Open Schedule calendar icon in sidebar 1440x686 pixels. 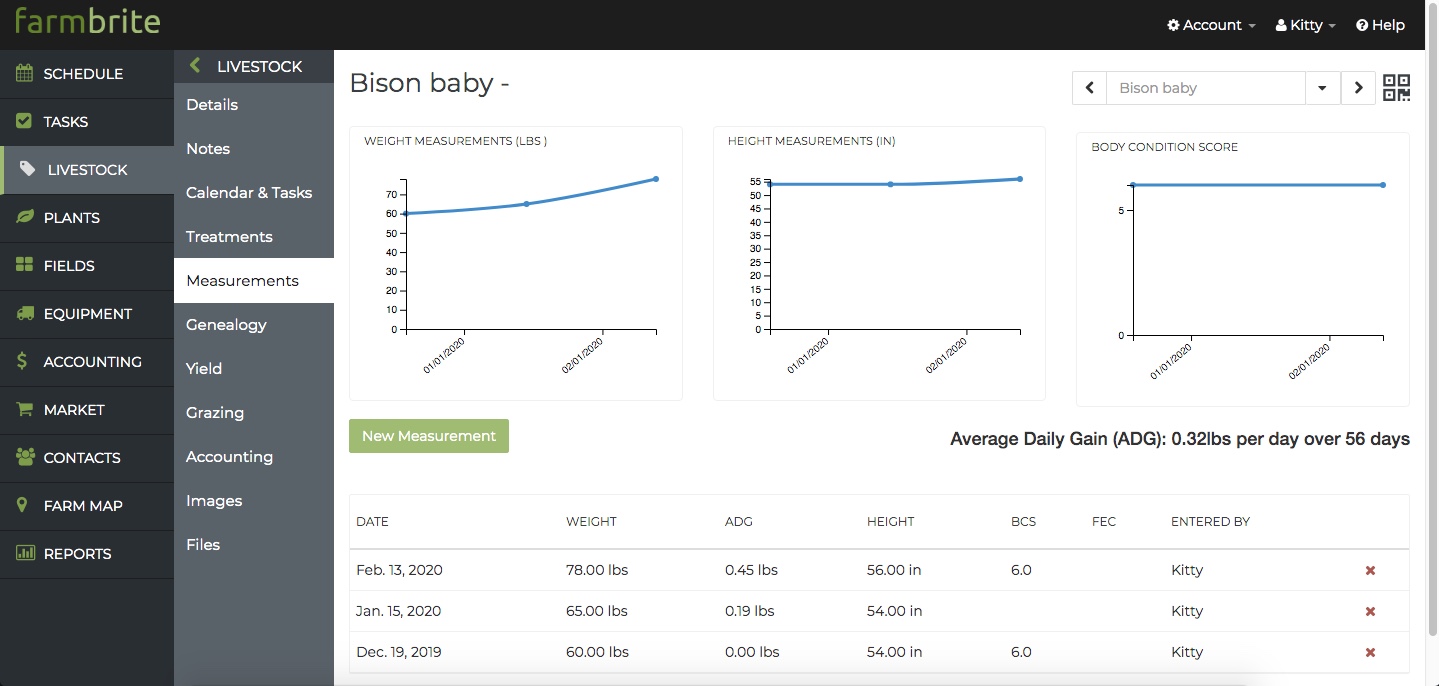click(x=24, y=73)
